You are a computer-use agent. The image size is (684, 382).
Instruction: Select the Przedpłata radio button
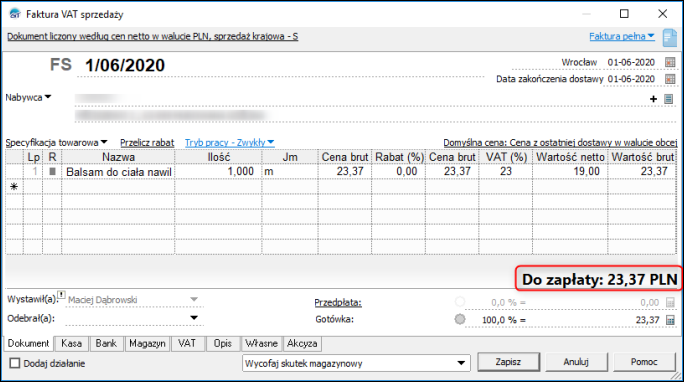click(460, 301)
